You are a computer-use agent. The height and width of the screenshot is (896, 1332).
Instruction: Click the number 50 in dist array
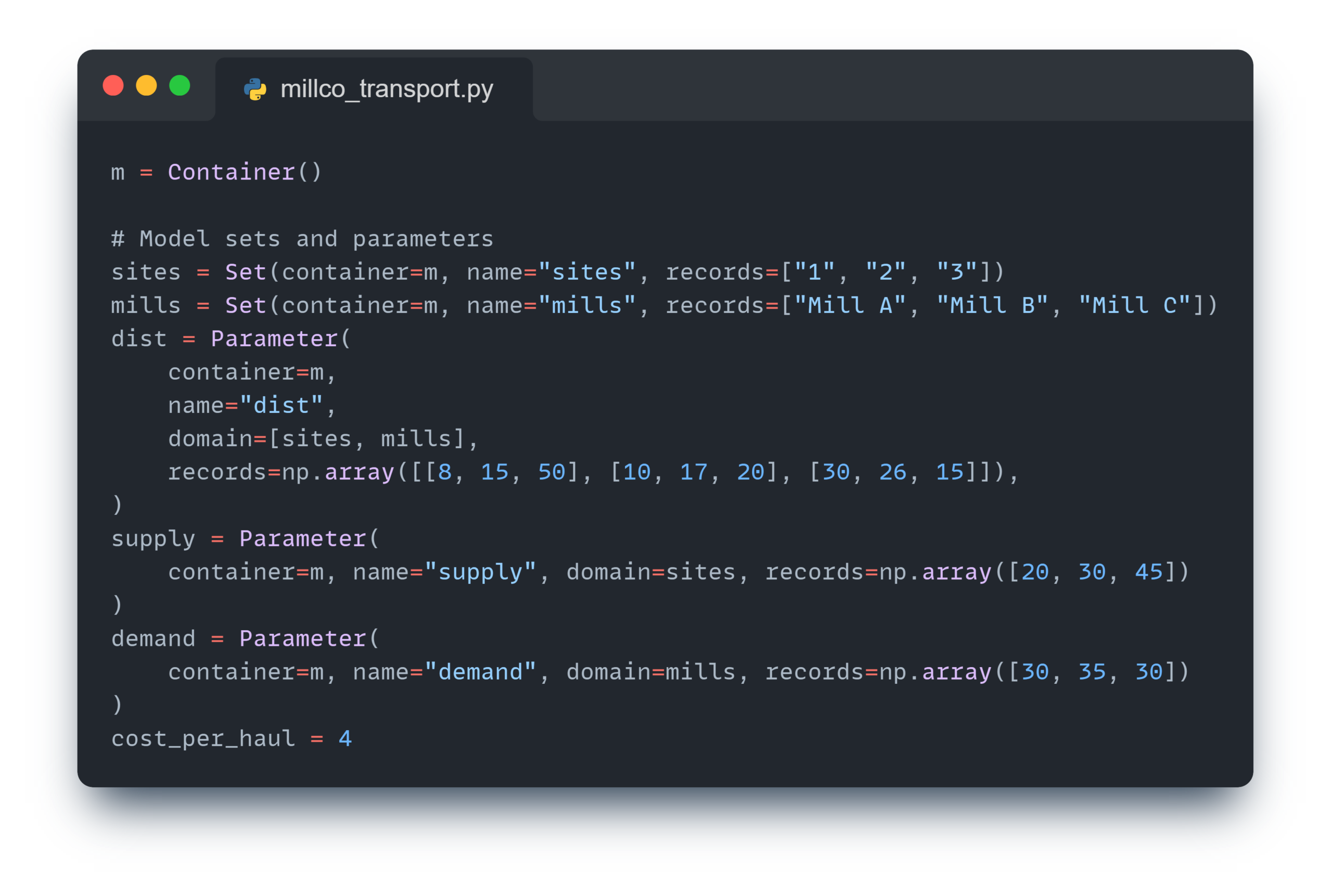[552, 472]
